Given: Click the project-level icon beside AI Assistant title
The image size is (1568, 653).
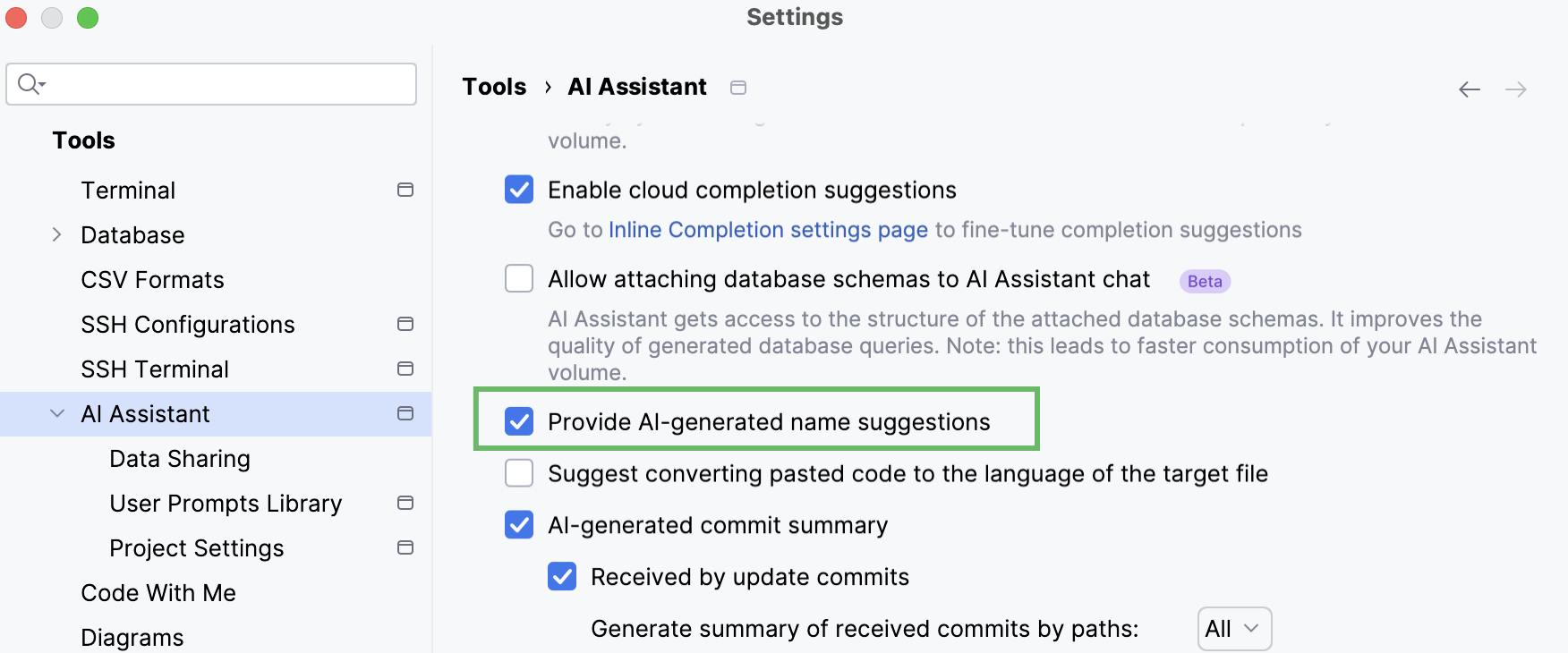Looking at the screenshot, I should [x=737, y=87].
